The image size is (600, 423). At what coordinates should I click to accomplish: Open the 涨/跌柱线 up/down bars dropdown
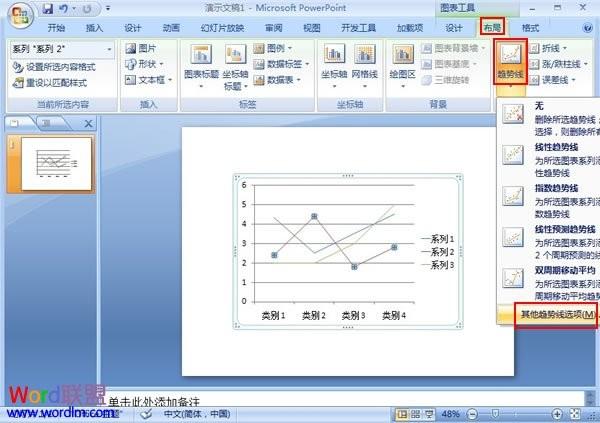pyautogui.click(x=559, y=64)
